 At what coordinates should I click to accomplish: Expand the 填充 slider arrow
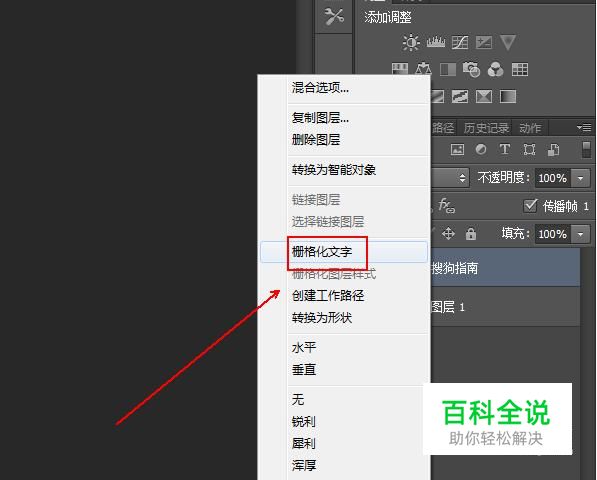click(581, 234)
